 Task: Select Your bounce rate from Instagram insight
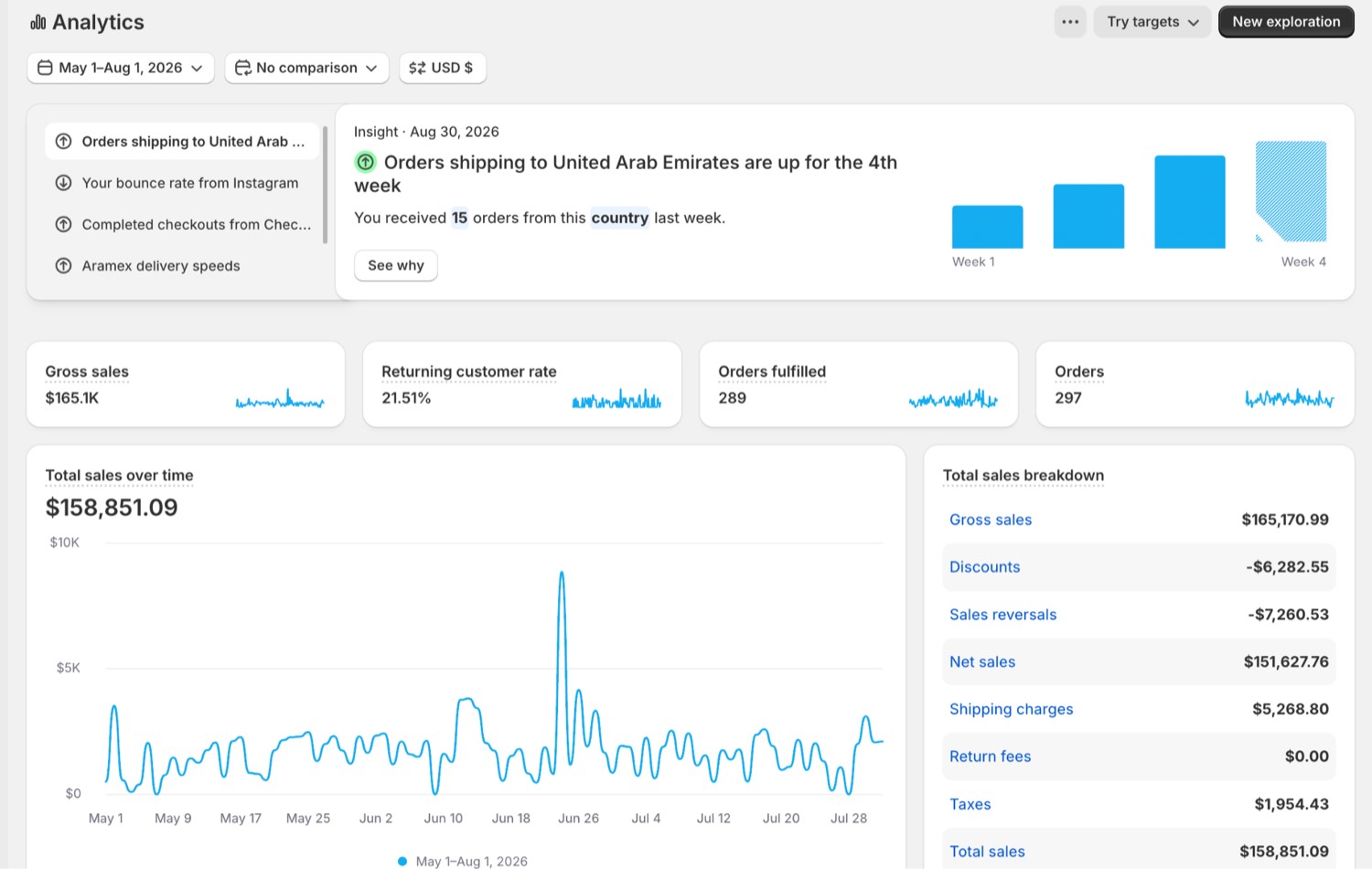point(182,183)
